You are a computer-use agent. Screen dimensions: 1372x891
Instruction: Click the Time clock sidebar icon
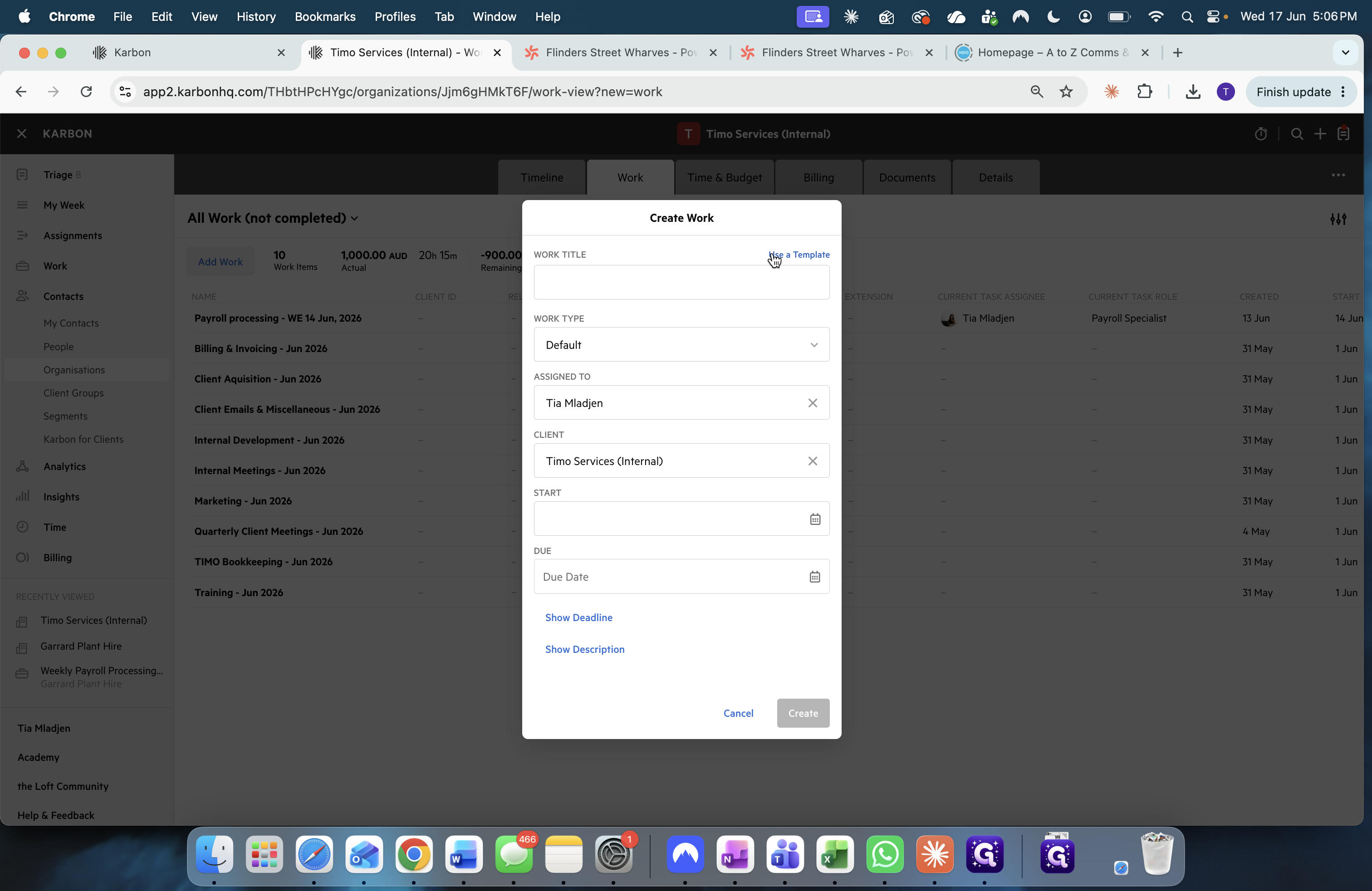(23, 527)
